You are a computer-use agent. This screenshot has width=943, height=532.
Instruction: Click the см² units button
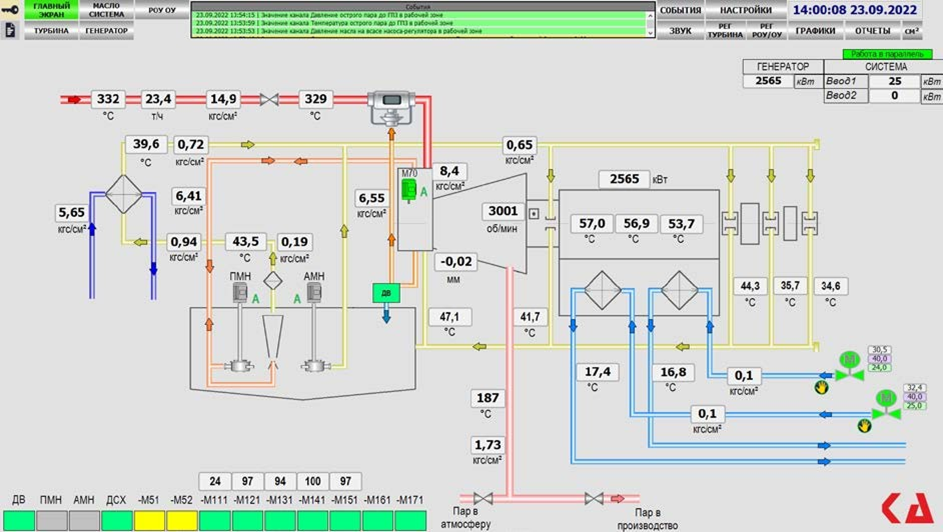[912, 31]
